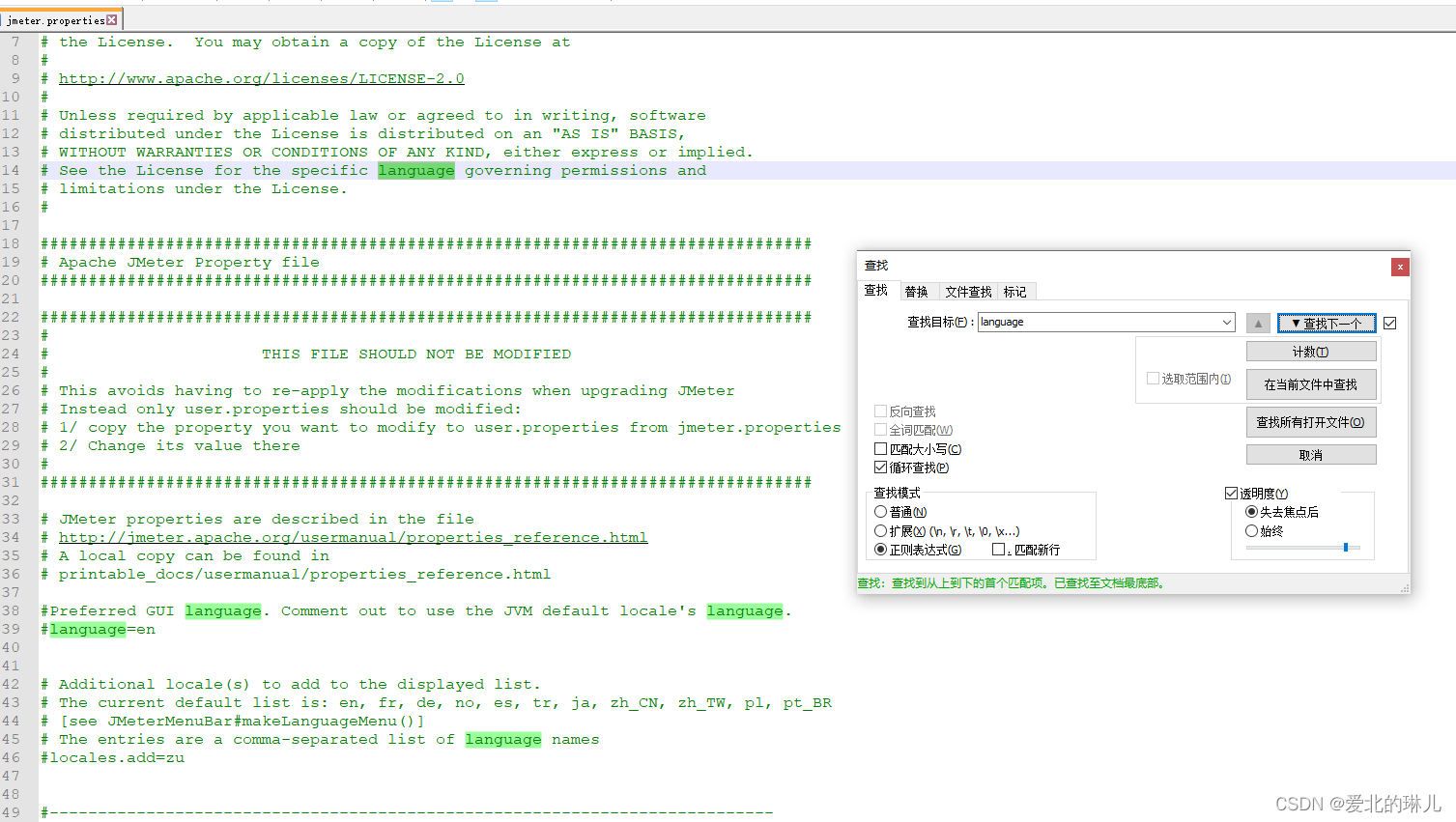
Task: Click the green search status message
Action: coord(1013,583)
